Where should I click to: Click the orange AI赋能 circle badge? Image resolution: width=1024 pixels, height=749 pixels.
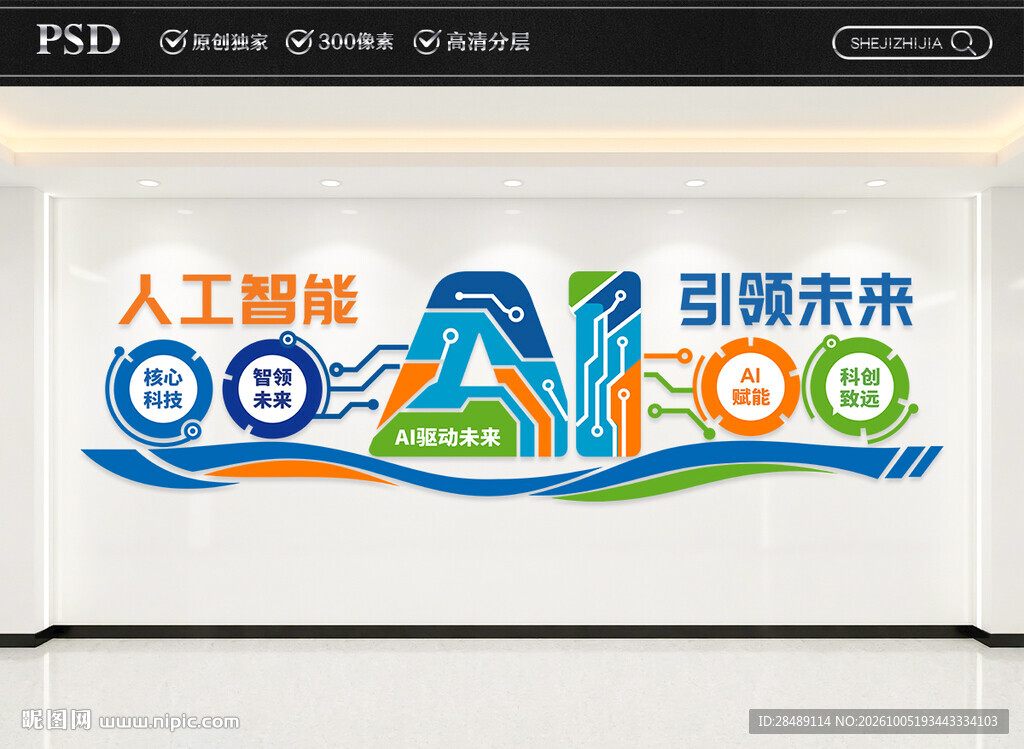750,387
